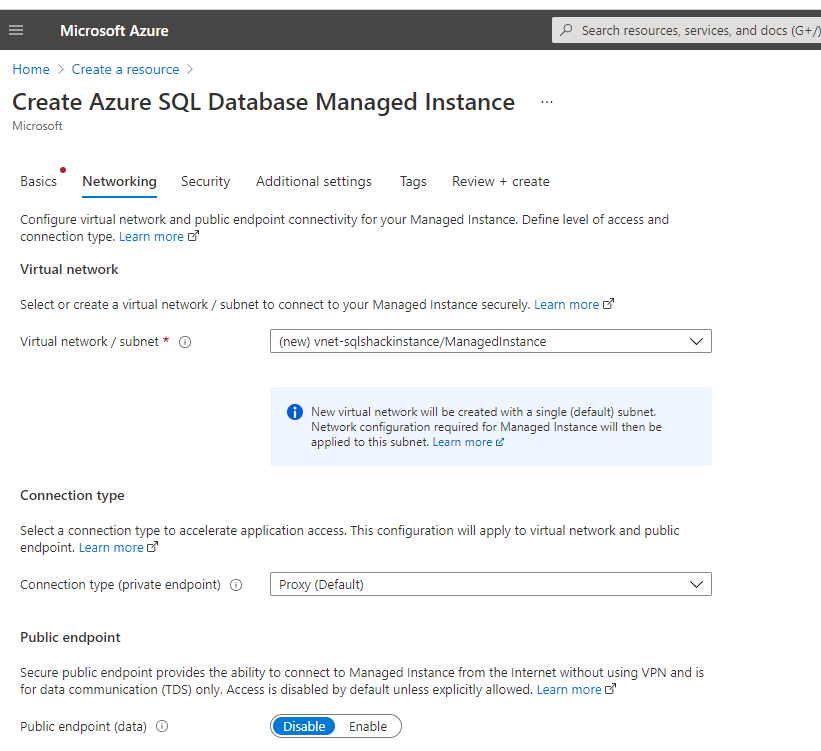Enable public endpoint data access

pos(371,726)
